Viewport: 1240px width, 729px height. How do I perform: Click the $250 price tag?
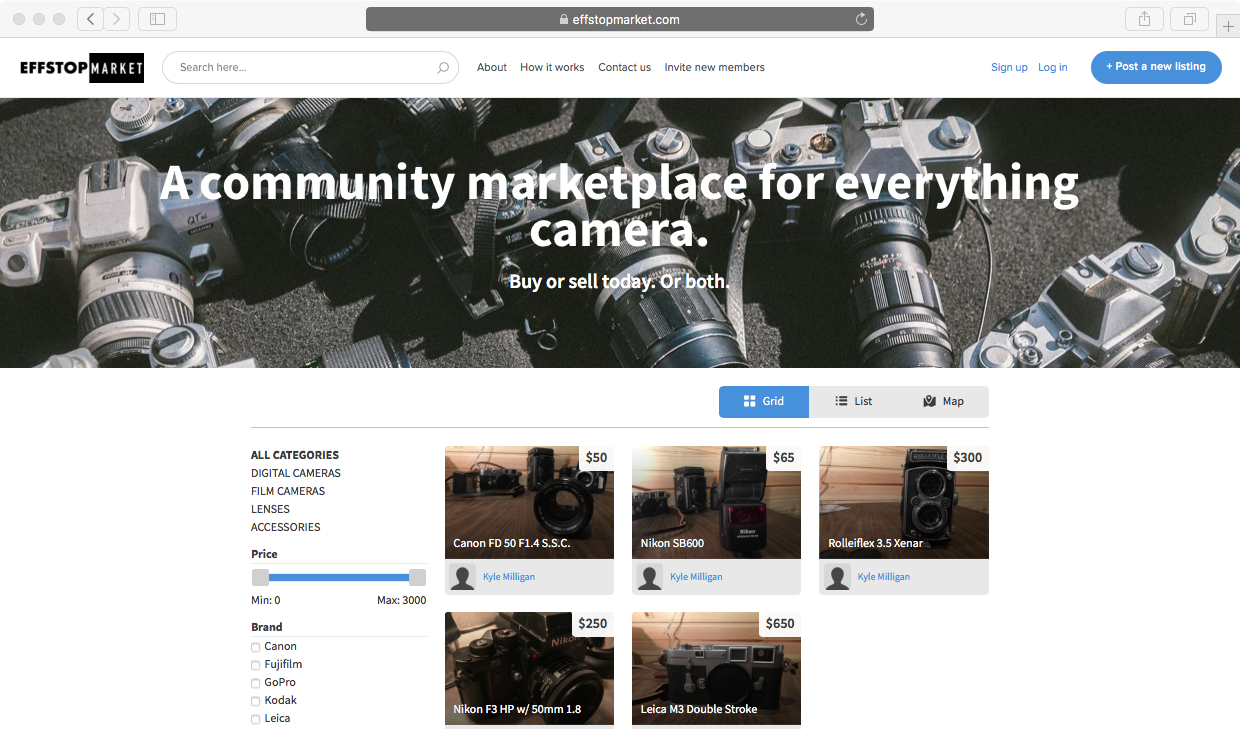tap(593, 624)
